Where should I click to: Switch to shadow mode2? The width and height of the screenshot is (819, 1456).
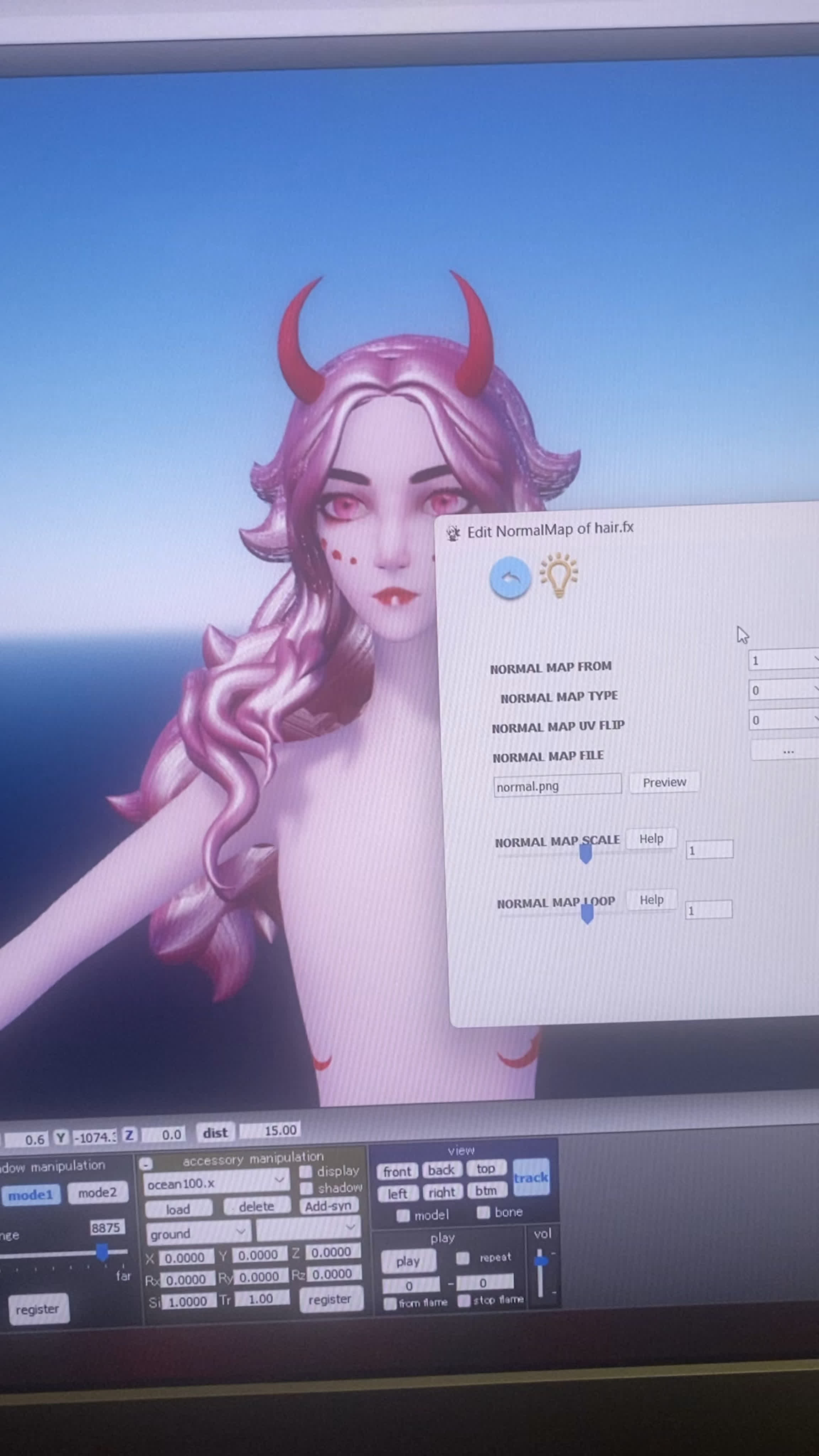pyautogui.click(x=97, y=1193)
